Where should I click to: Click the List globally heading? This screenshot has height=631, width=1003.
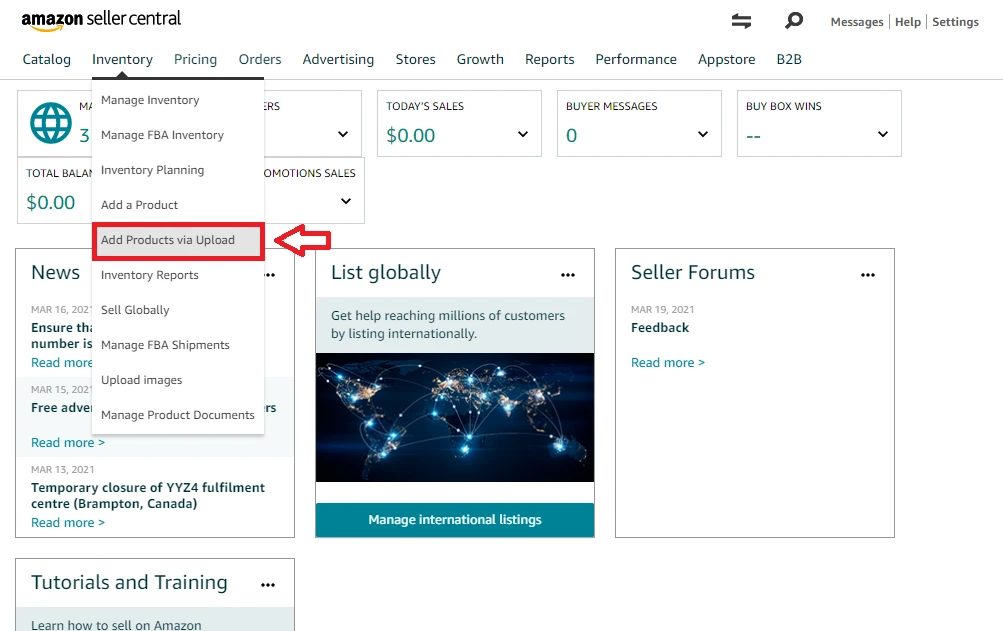pos(386,273)
